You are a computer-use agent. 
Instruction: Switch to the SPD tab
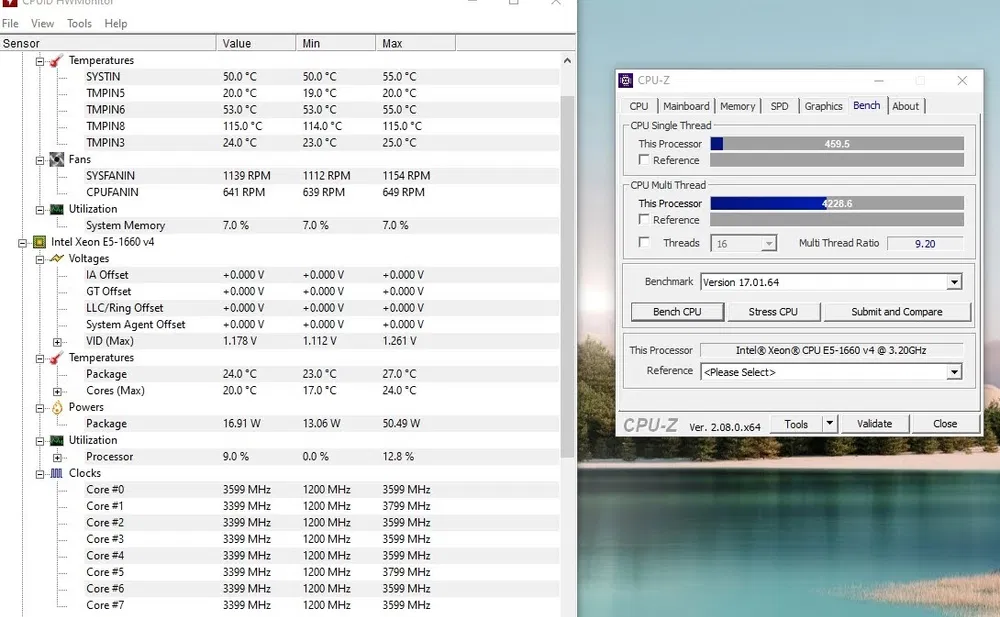pos(779,107)
